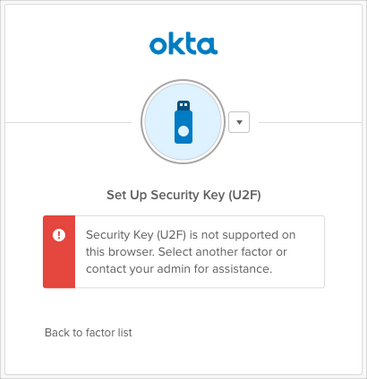Click the red error banner strip
Viewport: 367px width, 379px height.
point(59,252)
